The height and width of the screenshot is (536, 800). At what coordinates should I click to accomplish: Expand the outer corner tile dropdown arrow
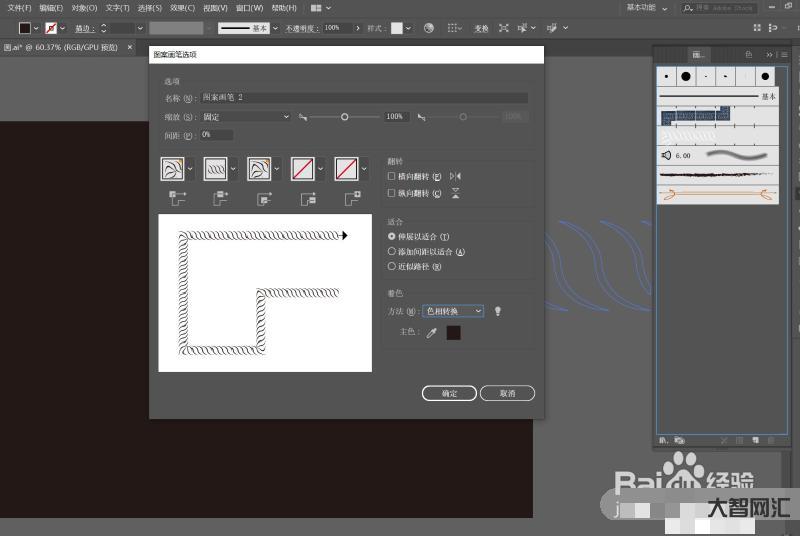pos(191,169)
